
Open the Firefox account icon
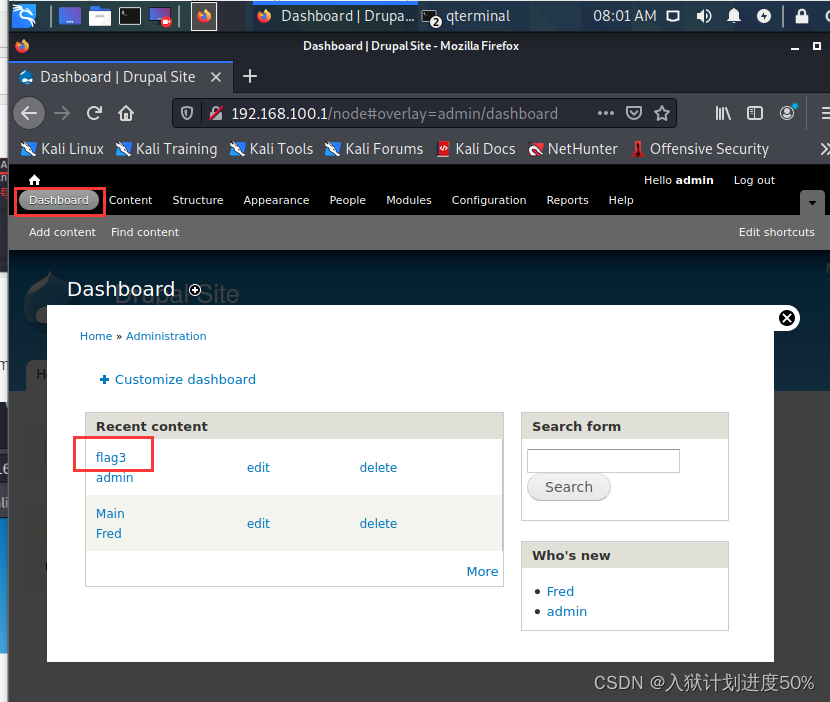click(788, 113)
